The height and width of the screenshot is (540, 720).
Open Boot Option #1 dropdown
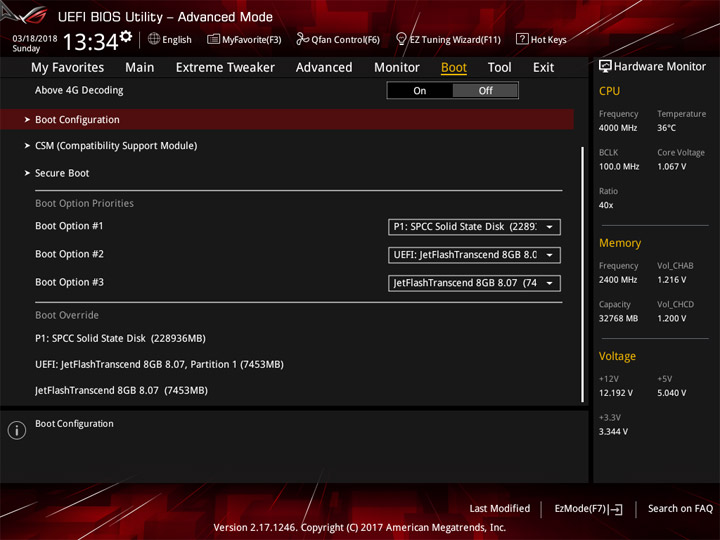(474, 227)
